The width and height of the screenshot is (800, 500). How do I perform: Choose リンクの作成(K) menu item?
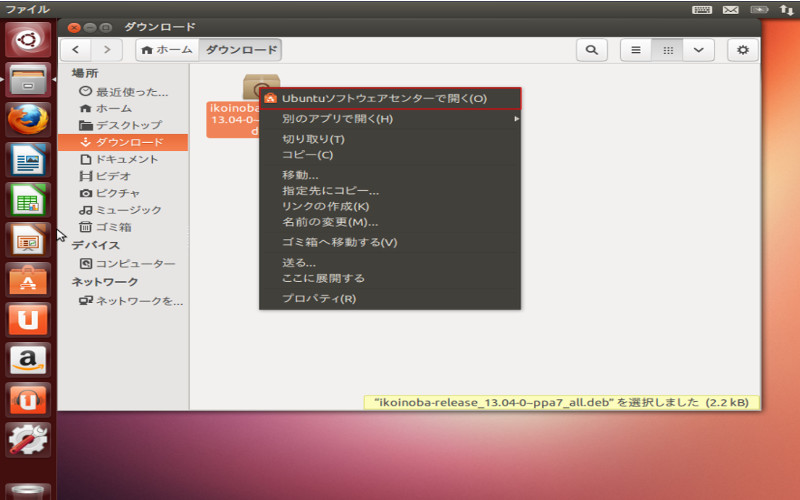390,206
